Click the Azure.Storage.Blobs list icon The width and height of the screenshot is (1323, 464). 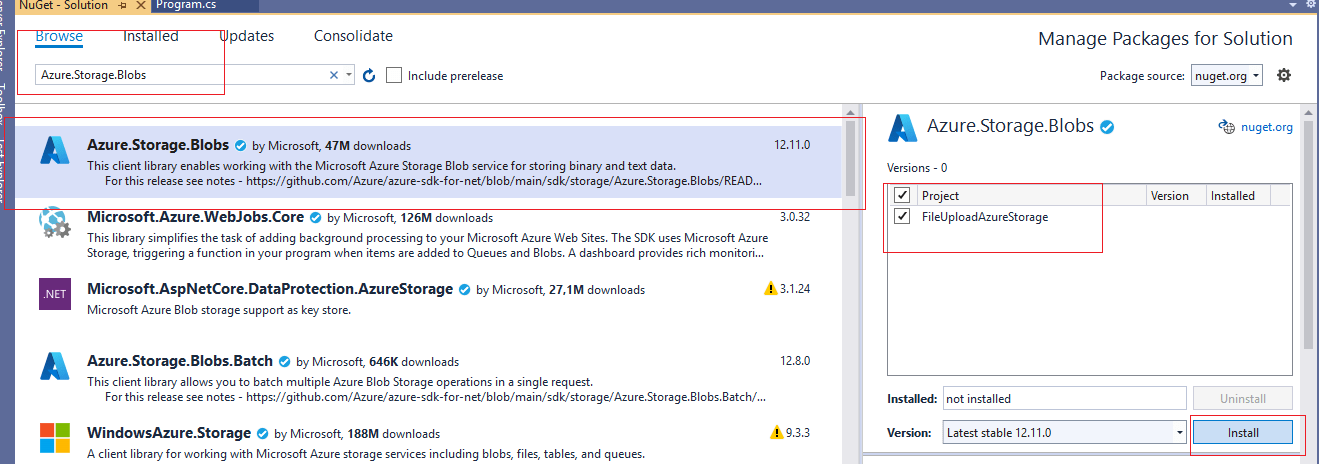[54, 151]
